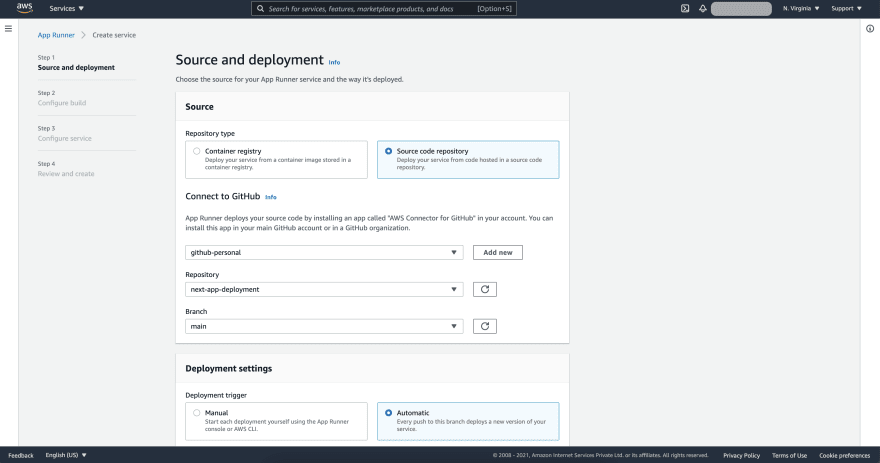Open the Terms of Use link
This screenshot has height=463, width=880.
click(789, 455)
